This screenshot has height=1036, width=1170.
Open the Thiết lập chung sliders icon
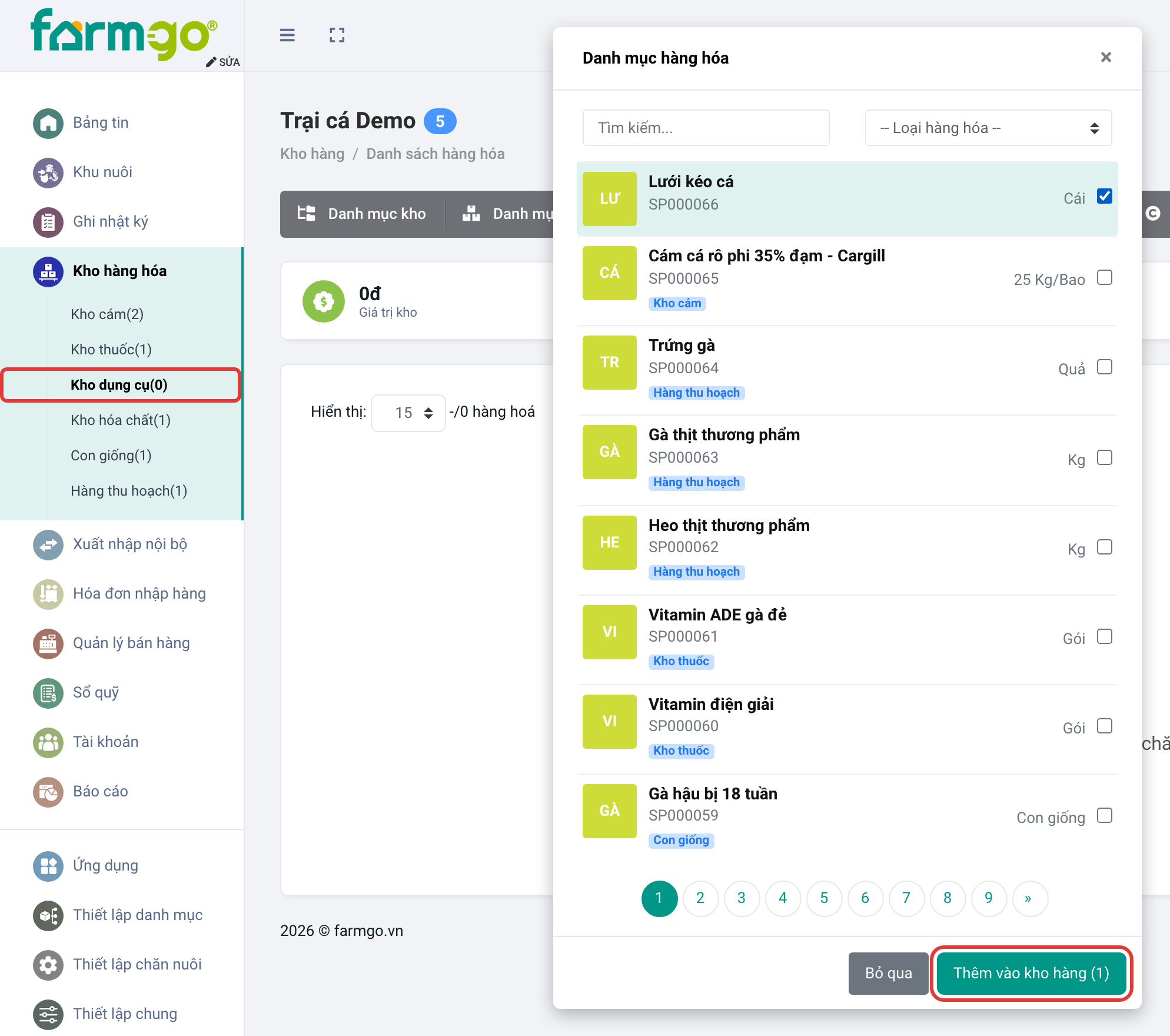click(x=48, y=1014)
